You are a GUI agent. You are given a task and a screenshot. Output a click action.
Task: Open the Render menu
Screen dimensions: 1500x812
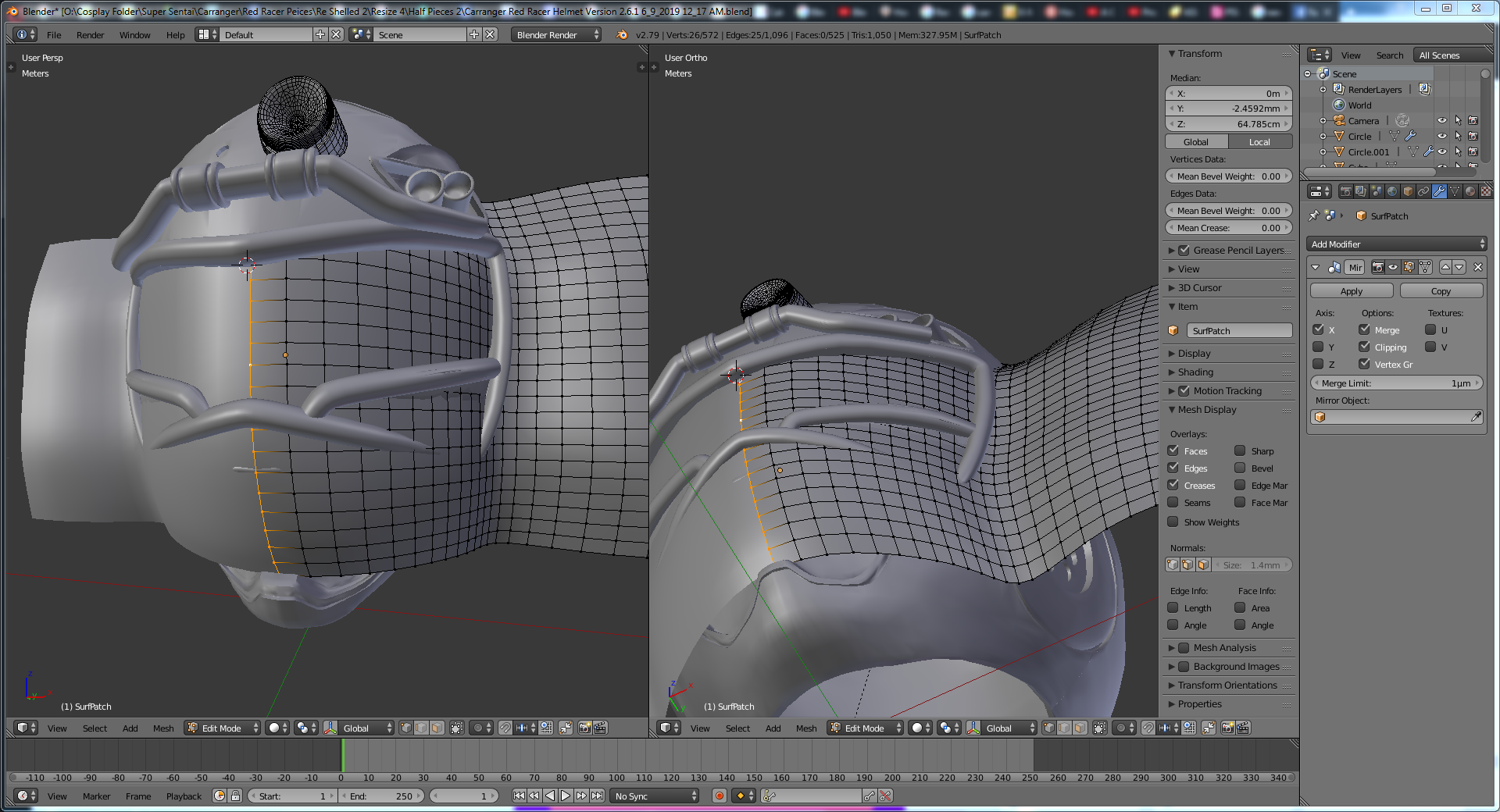90,35
